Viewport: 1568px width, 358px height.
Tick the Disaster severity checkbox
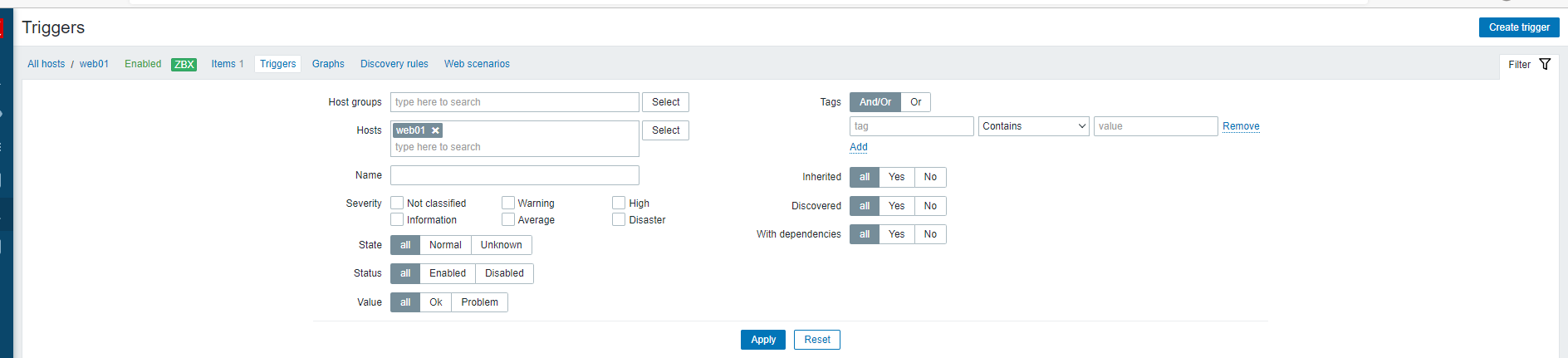[619, 219]
